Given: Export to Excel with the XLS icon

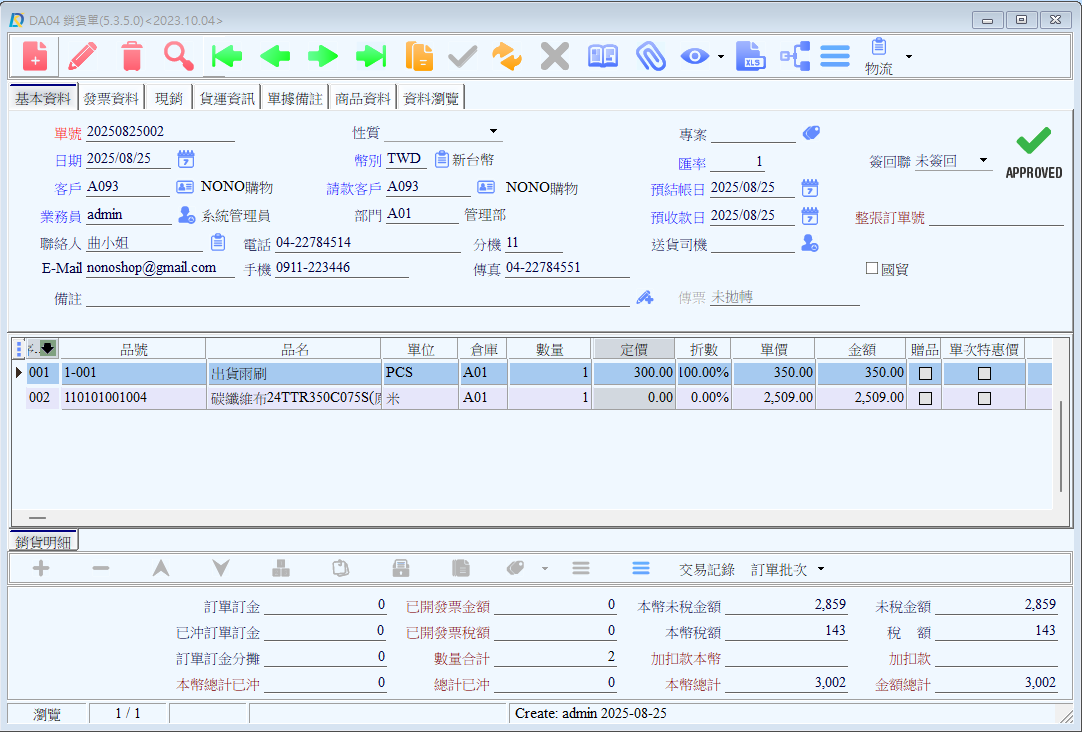Looking at the screenshot, I should tap(751, 56).
